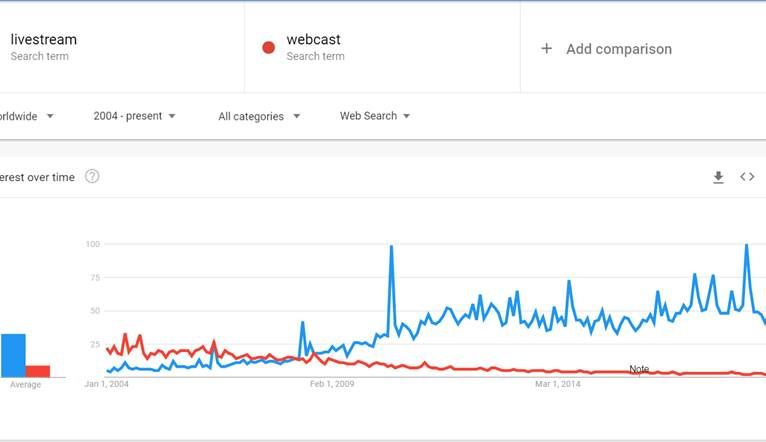Screen dimensions: 766x442
Task: Click the blue spike just after Feb 2009
Action: pos(391,248)
